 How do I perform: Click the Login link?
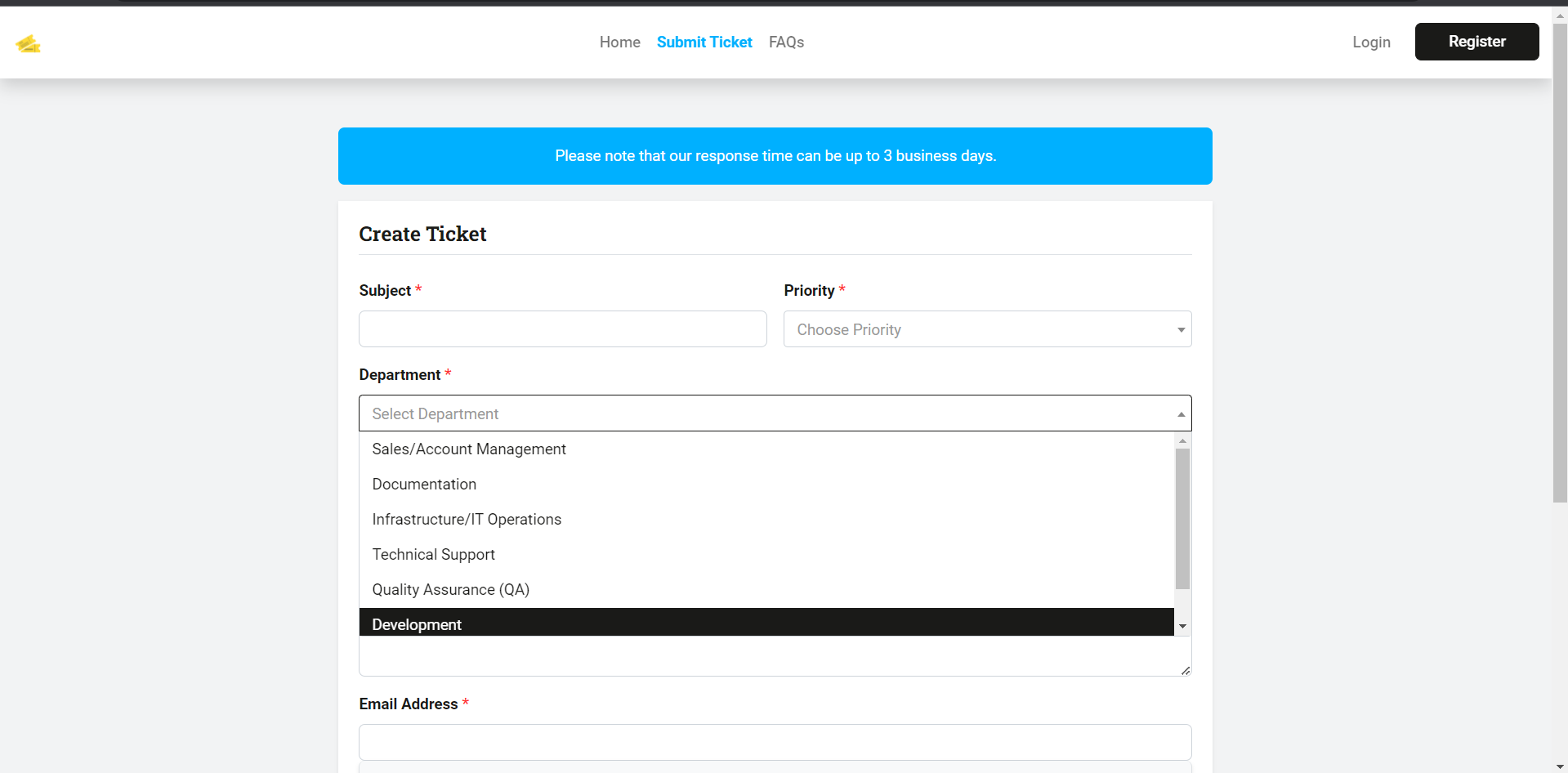click(1371, 42)
